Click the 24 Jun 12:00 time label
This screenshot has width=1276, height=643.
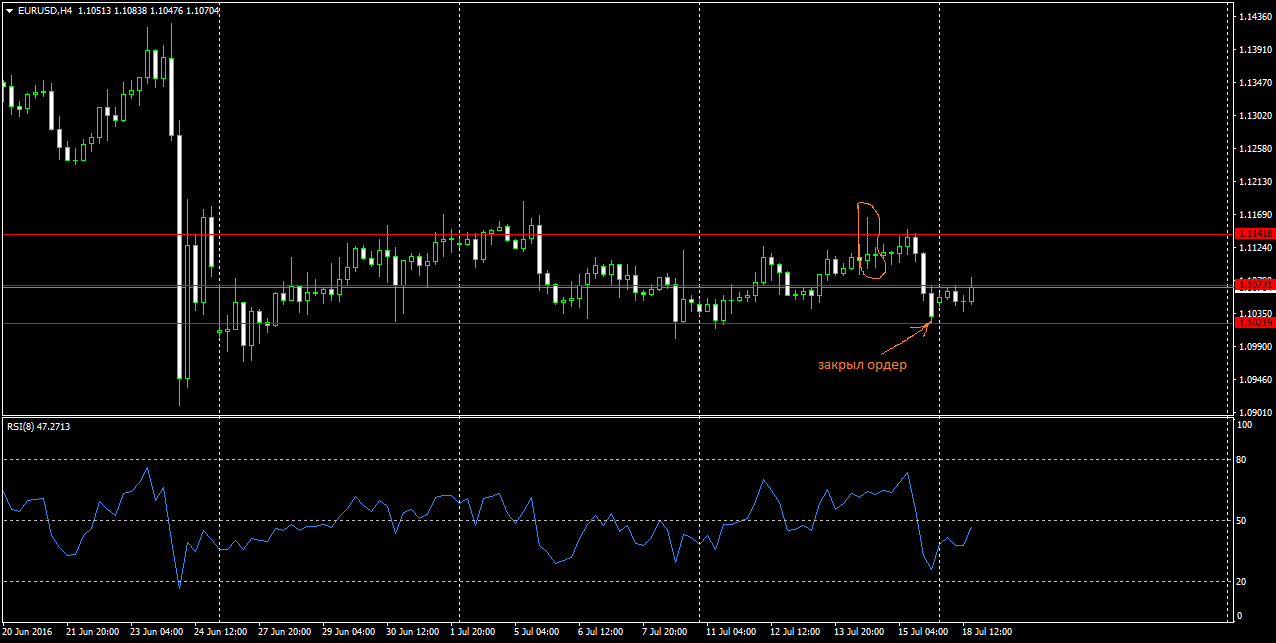tap(221, 632)
